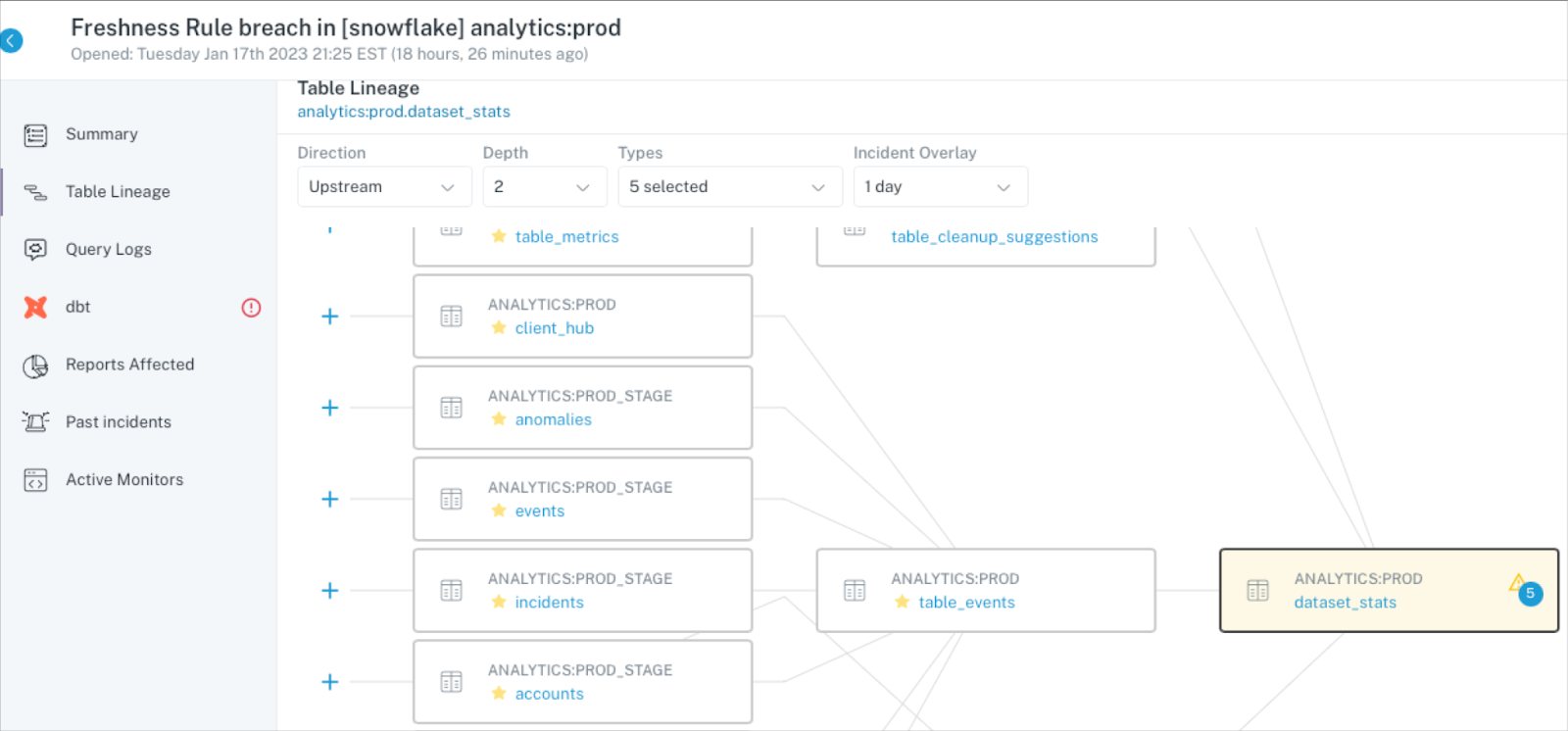Click the ANALYTICS:PROD_STAGE label above anomalies
The width and height of the screenshot is (1568, 731).
point(580,396)
